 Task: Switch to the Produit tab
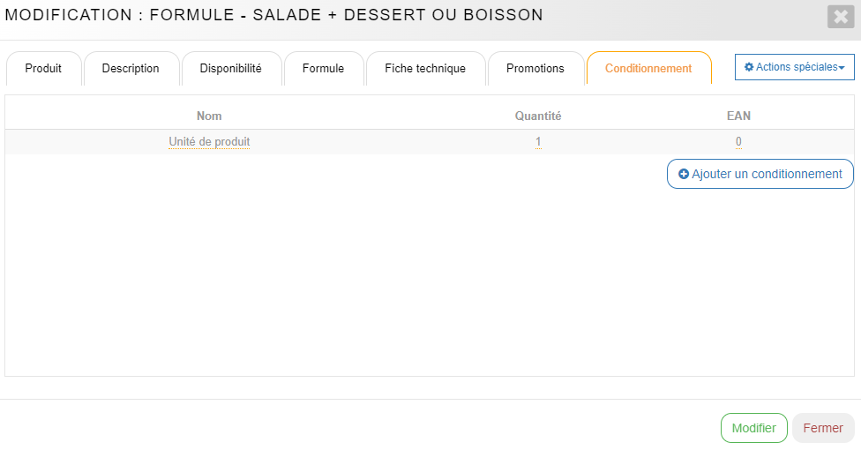click(x=43, y=68)
